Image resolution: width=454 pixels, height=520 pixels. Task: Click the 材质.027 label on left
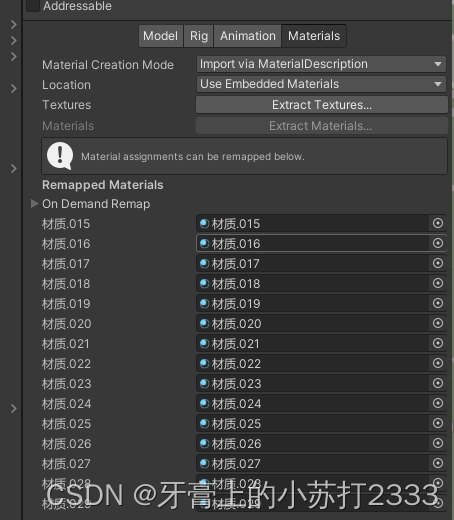coord(66,464)
